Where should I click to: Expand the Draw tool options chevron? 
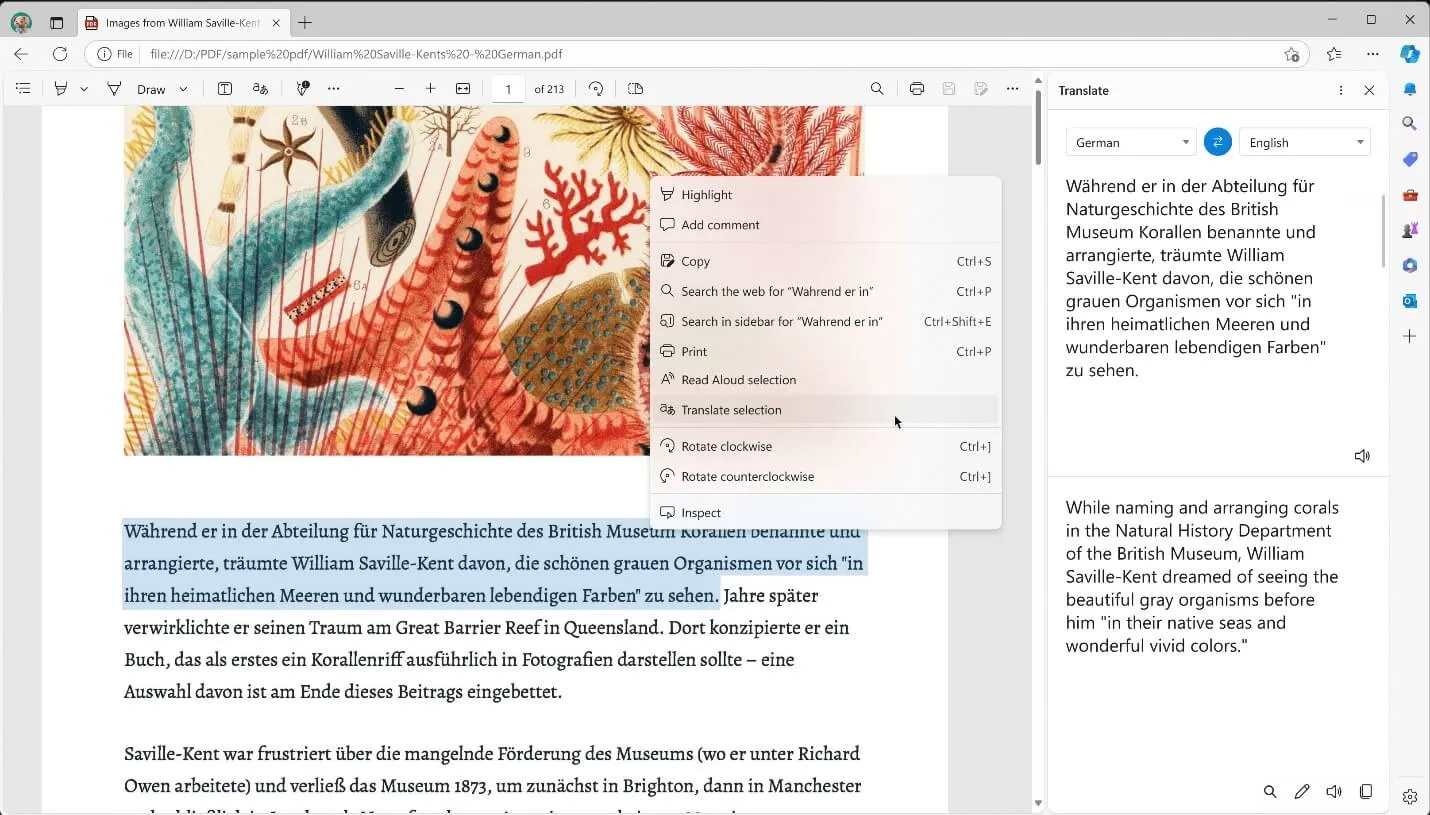click(184, 88)
